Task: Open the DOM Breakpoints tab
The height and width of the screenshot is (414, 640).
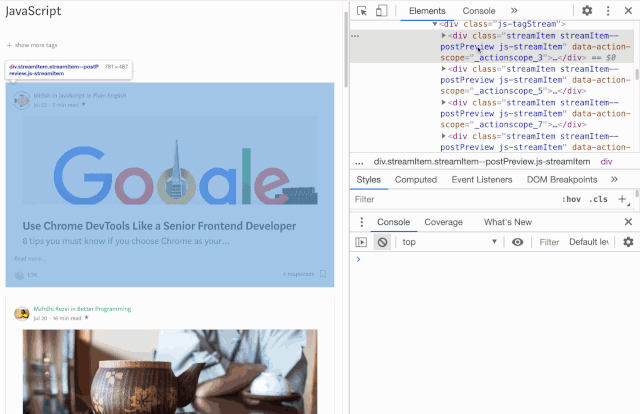Action: tap(562, 180)
